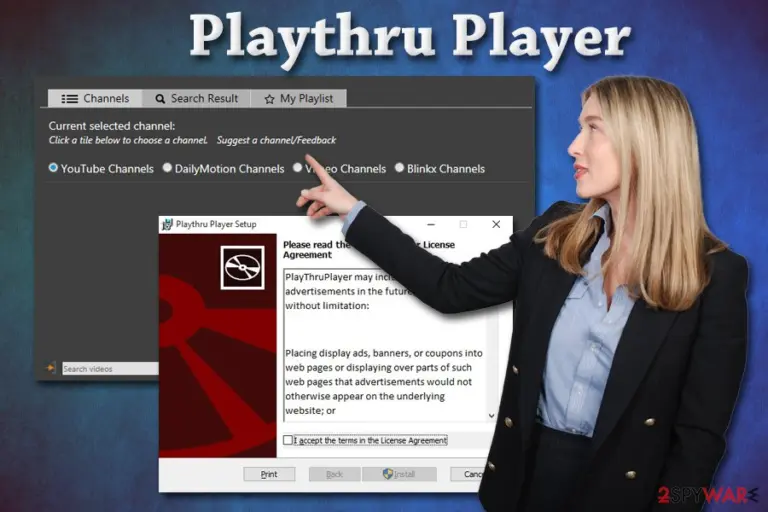Click the license text scroll down arrow

click(491, 416)
